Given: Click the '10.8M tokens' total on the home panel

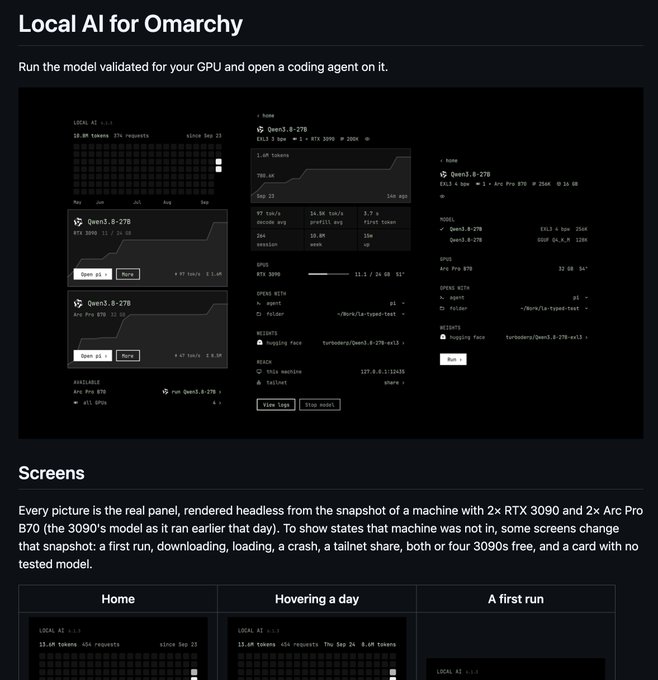Looking at the screenshot, I should 91,136.
